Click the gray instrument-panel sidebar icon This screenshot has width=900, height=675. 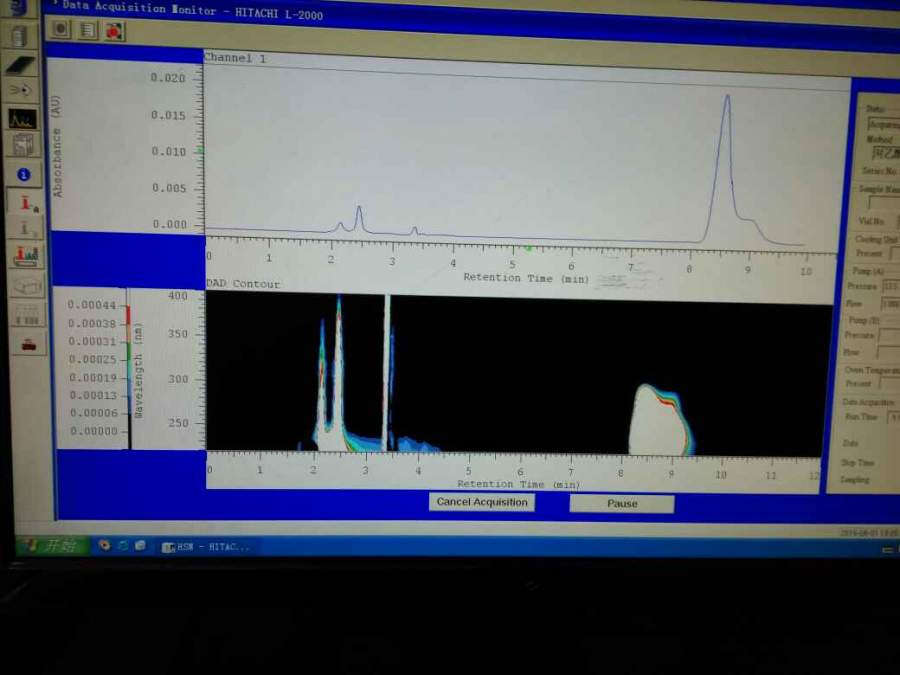click(x=27, y=314)
